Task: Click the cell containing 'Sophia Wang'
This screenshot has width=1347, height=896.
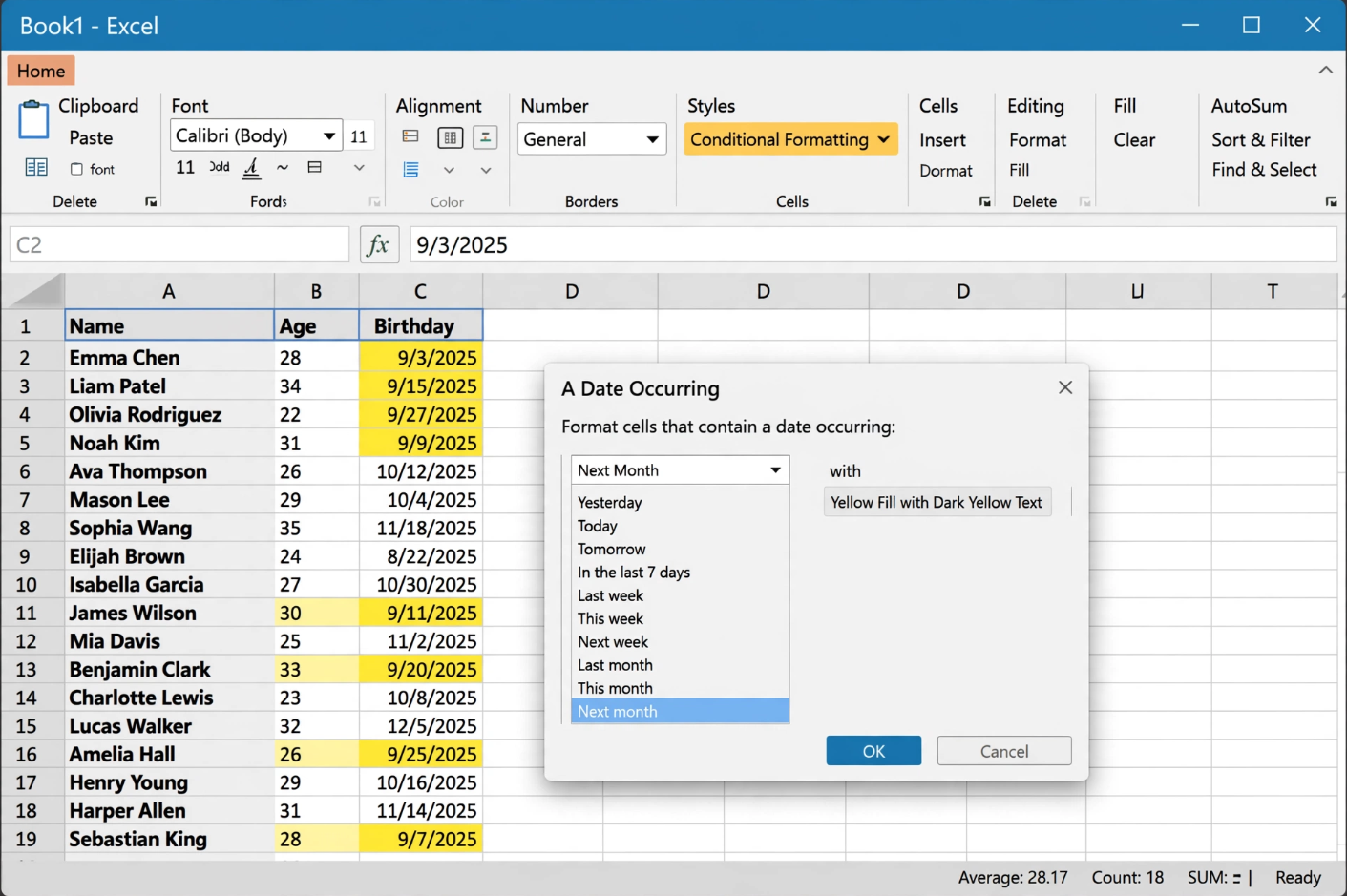Action: [x=169, y=528]
